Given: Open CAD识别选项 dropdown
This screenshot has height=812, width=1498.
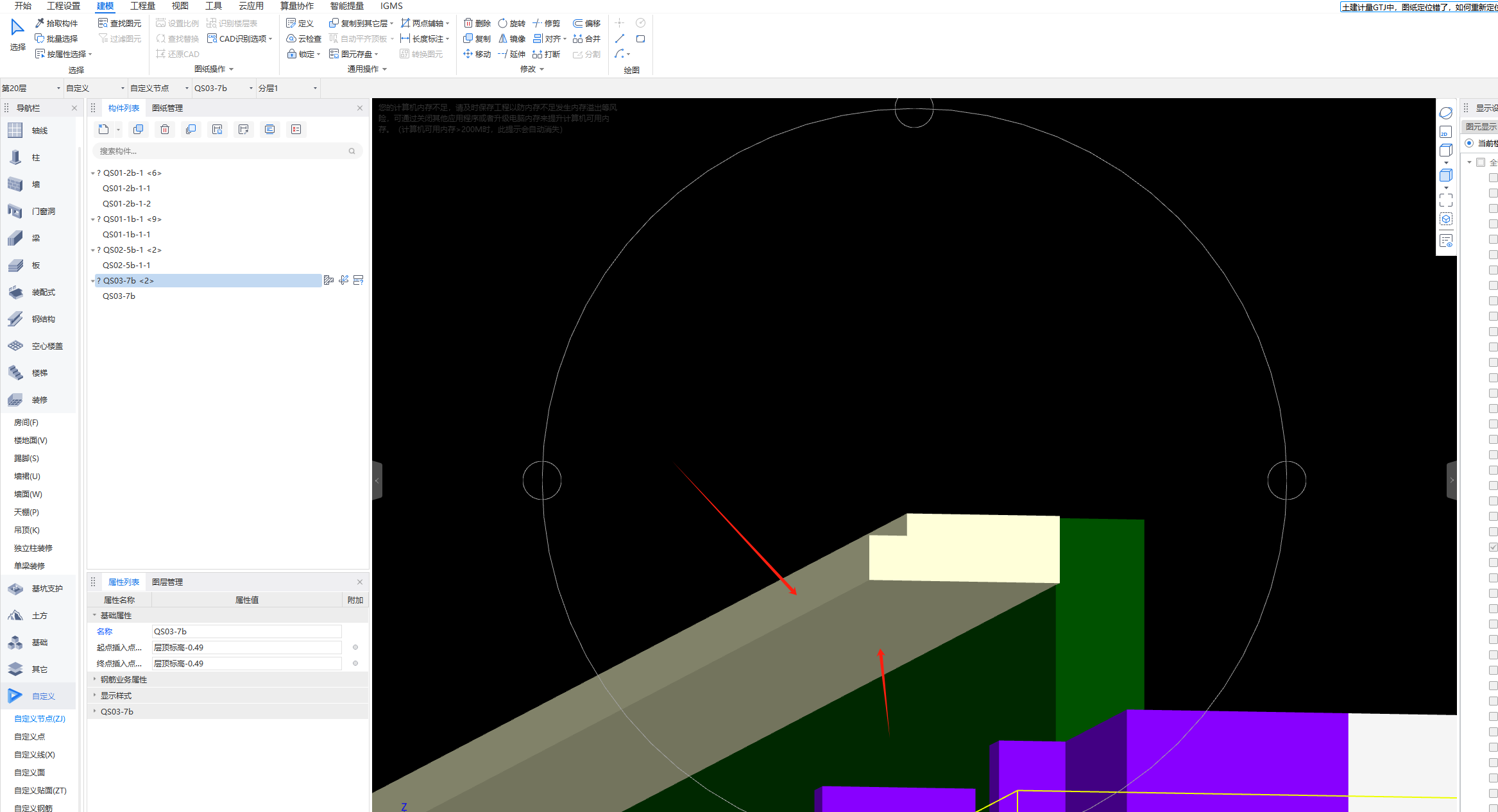Looking at the screenshot, I should [x=240, y=38].
